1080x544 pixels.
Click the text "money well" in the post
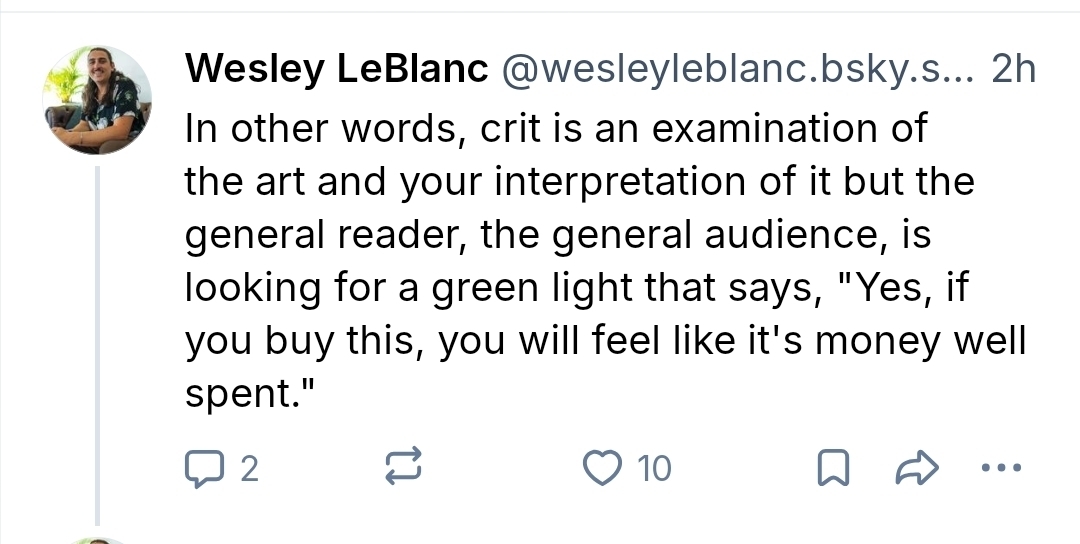pos(921,342)
